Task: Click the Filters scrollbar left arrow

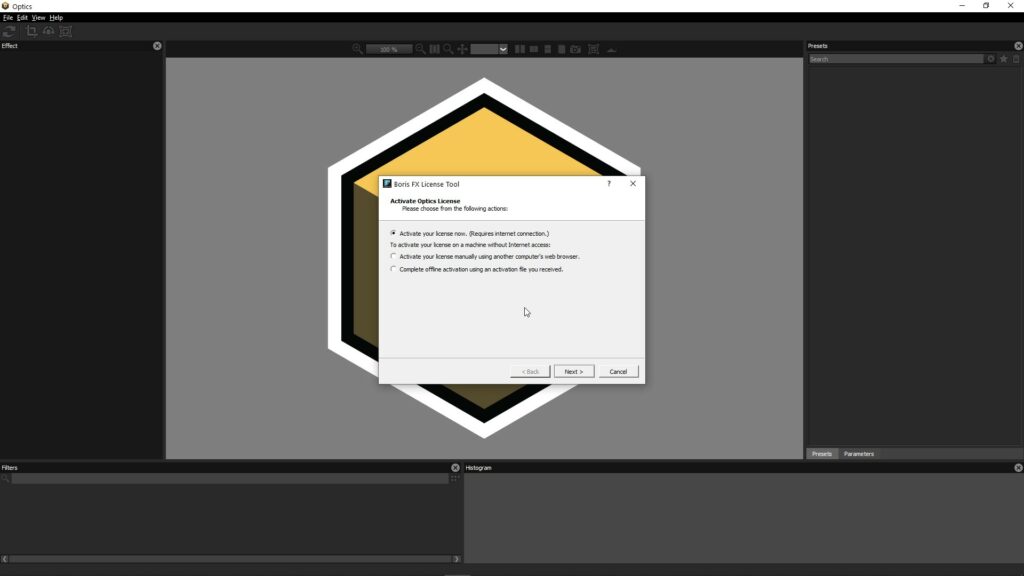Action: (5, 559)
